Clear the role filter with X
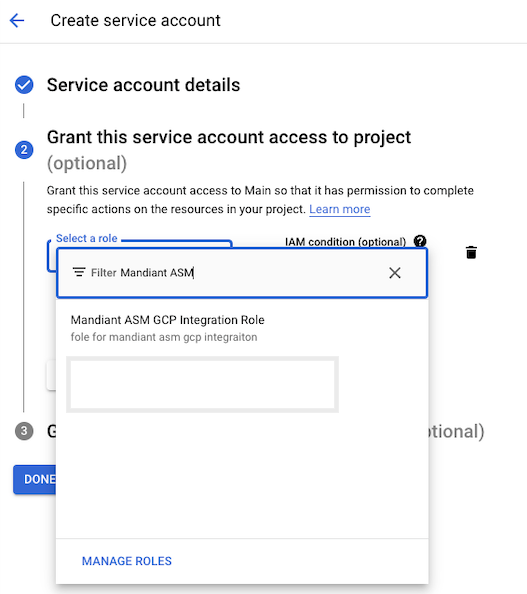The image size is (527, 594). [x=395, y=273]
